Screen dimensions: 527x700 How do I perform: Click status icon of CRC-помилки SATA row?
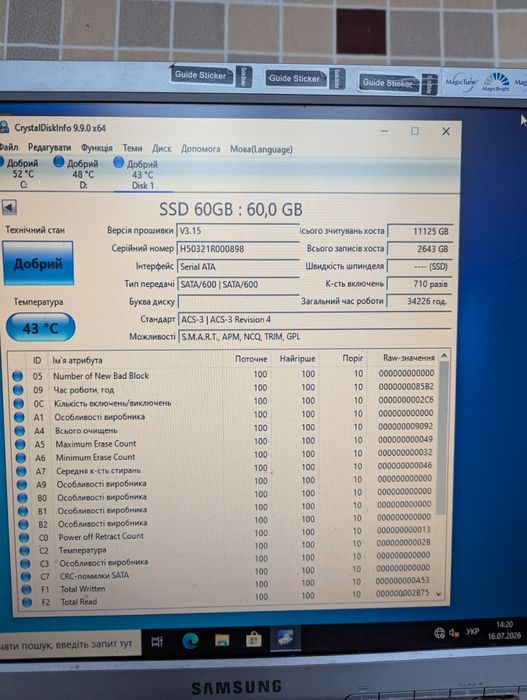click(x=26, y=576)
